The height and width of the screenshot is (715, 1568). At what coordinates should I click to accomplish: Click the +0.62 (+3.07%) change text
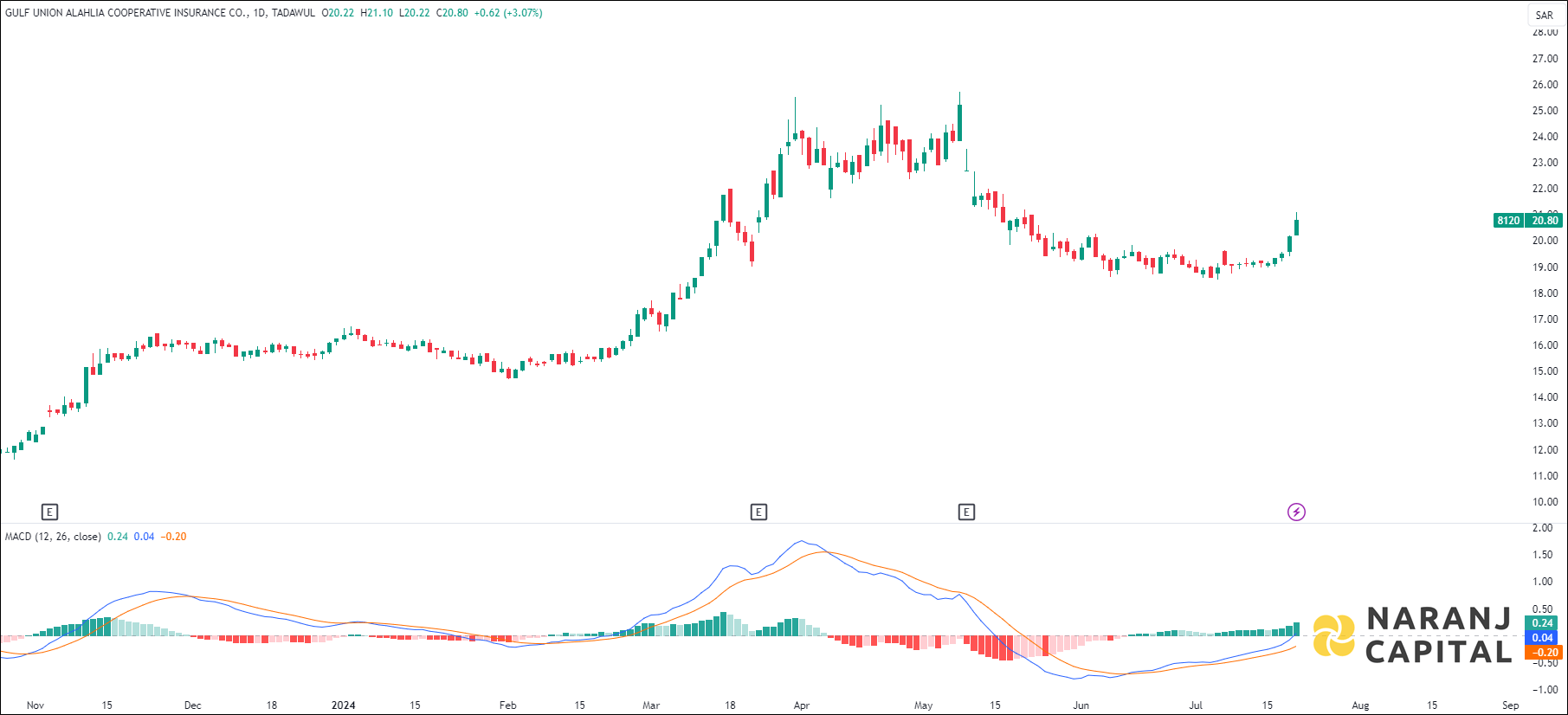[x=508, y=13]
